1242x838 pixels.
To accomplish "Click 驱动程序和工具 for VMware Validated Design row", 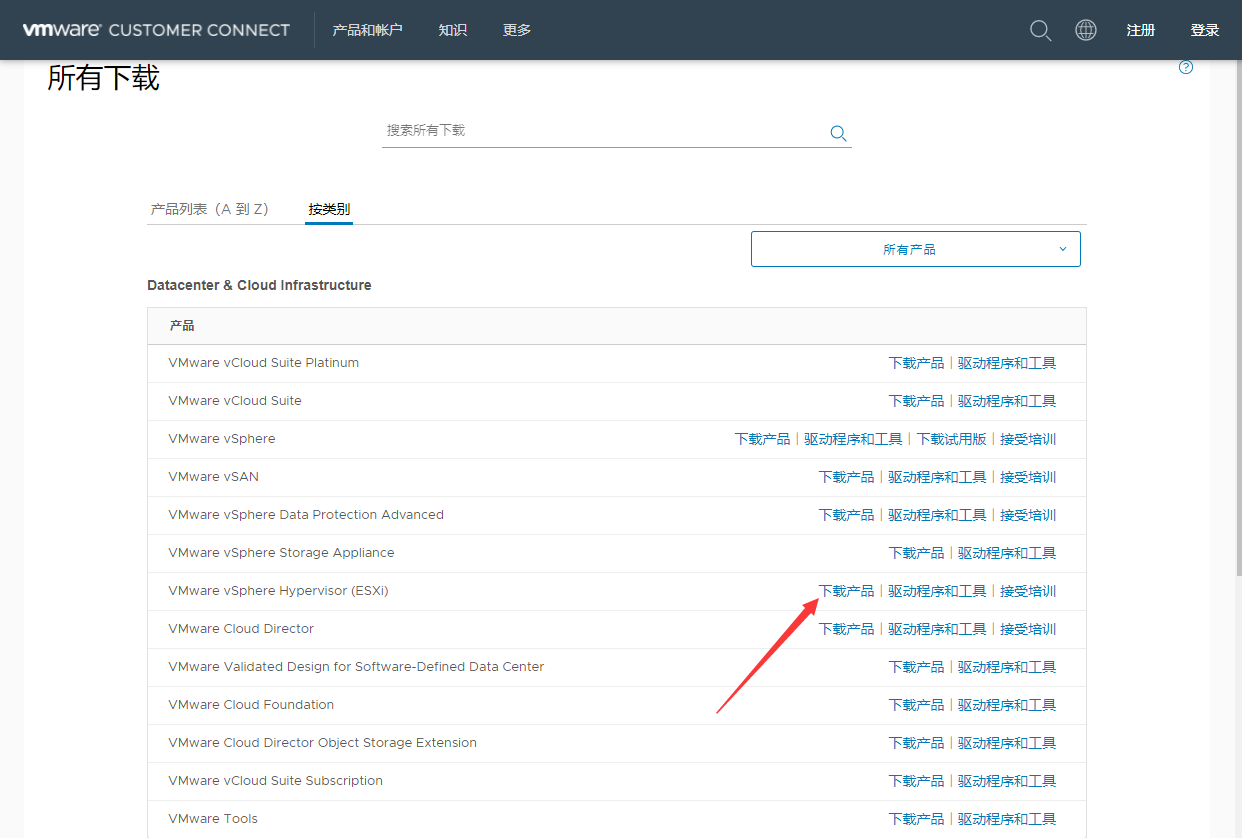I will click(1007, 667).
